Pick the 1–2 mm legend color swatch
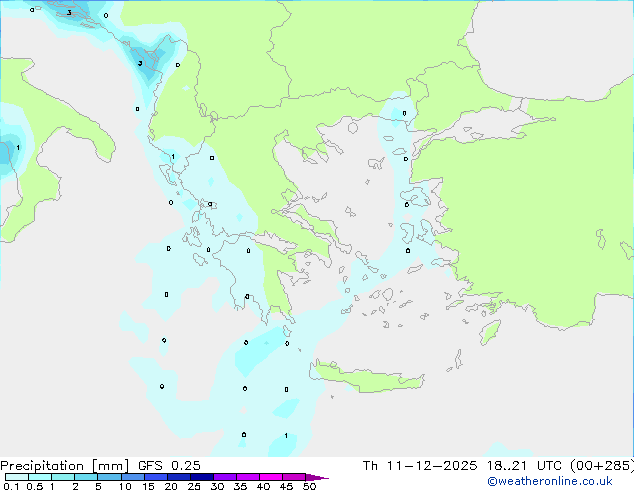The image size is (634, 490). [x=63, y=477]
